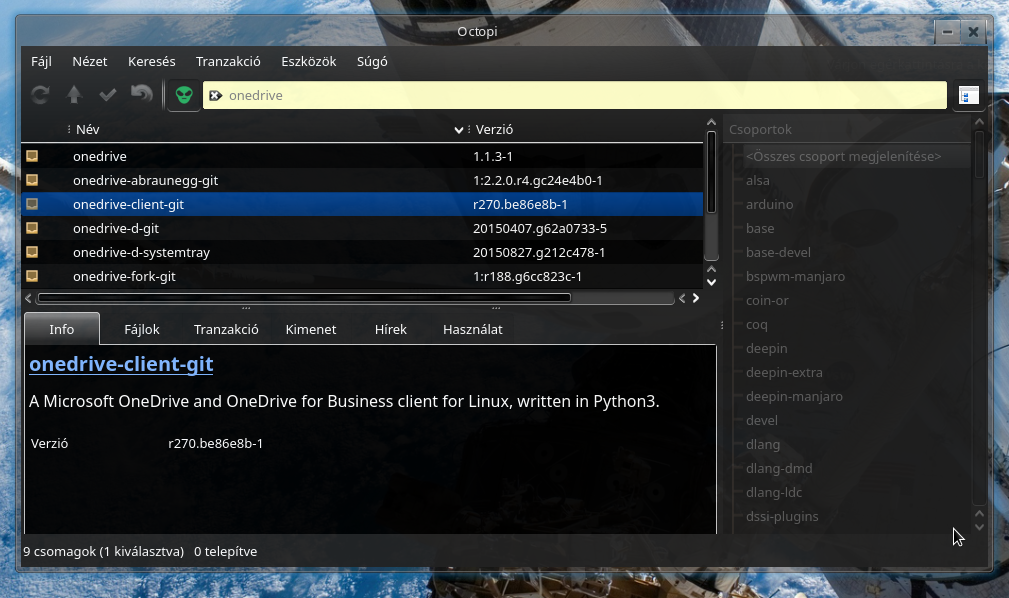Switch to the Info tab
1009x598 pixels.
[x=62, y=329]
